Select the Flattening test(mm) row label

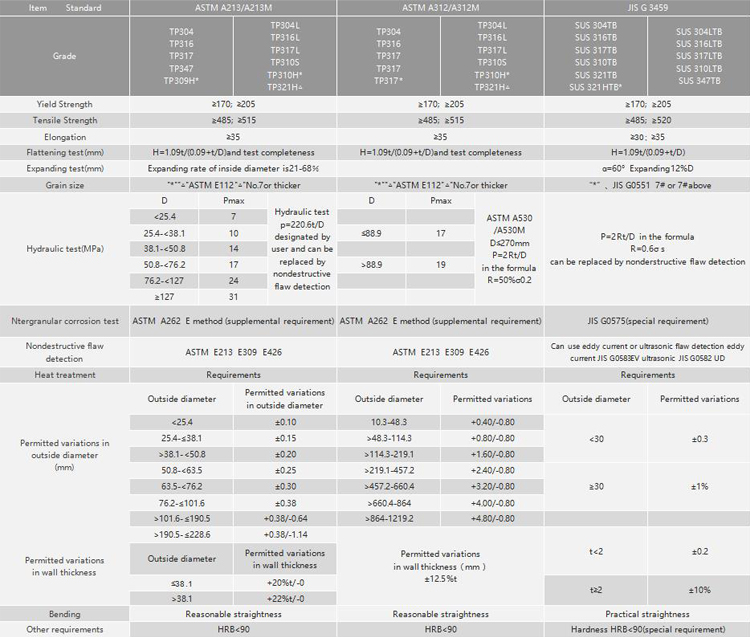click(x=64, y=153)
